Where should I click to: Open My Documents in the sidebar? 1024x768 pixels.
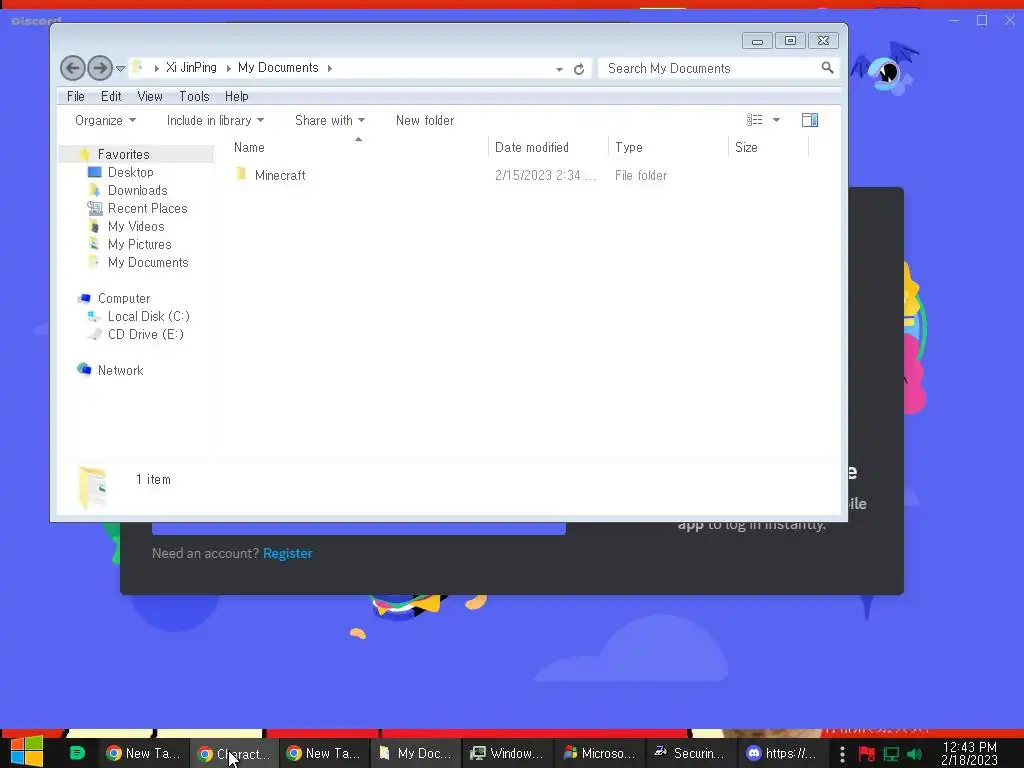tap(148, 262)
